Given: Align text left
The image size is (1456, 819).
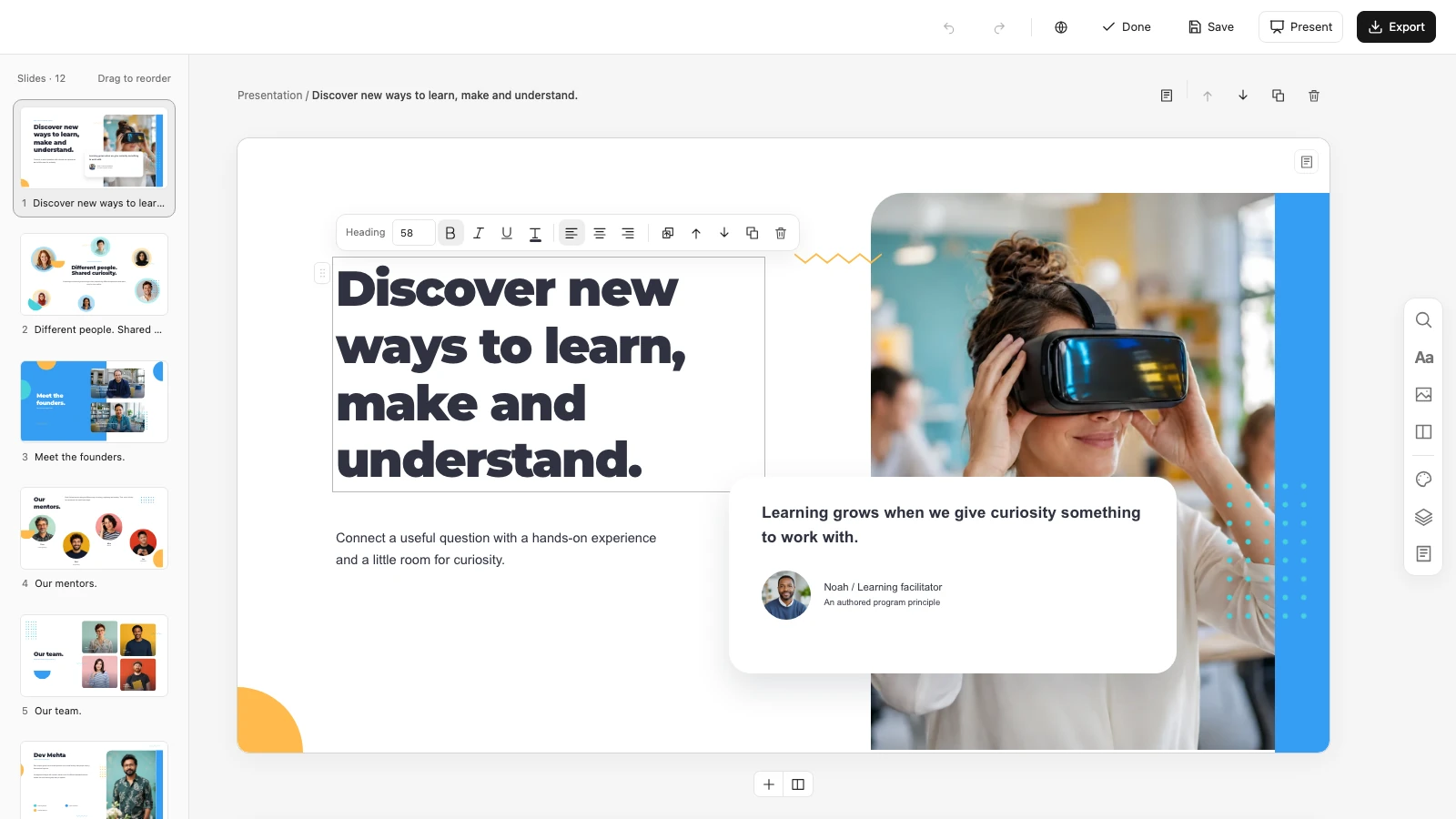Looking at the screenshot, I should point(571,233).
